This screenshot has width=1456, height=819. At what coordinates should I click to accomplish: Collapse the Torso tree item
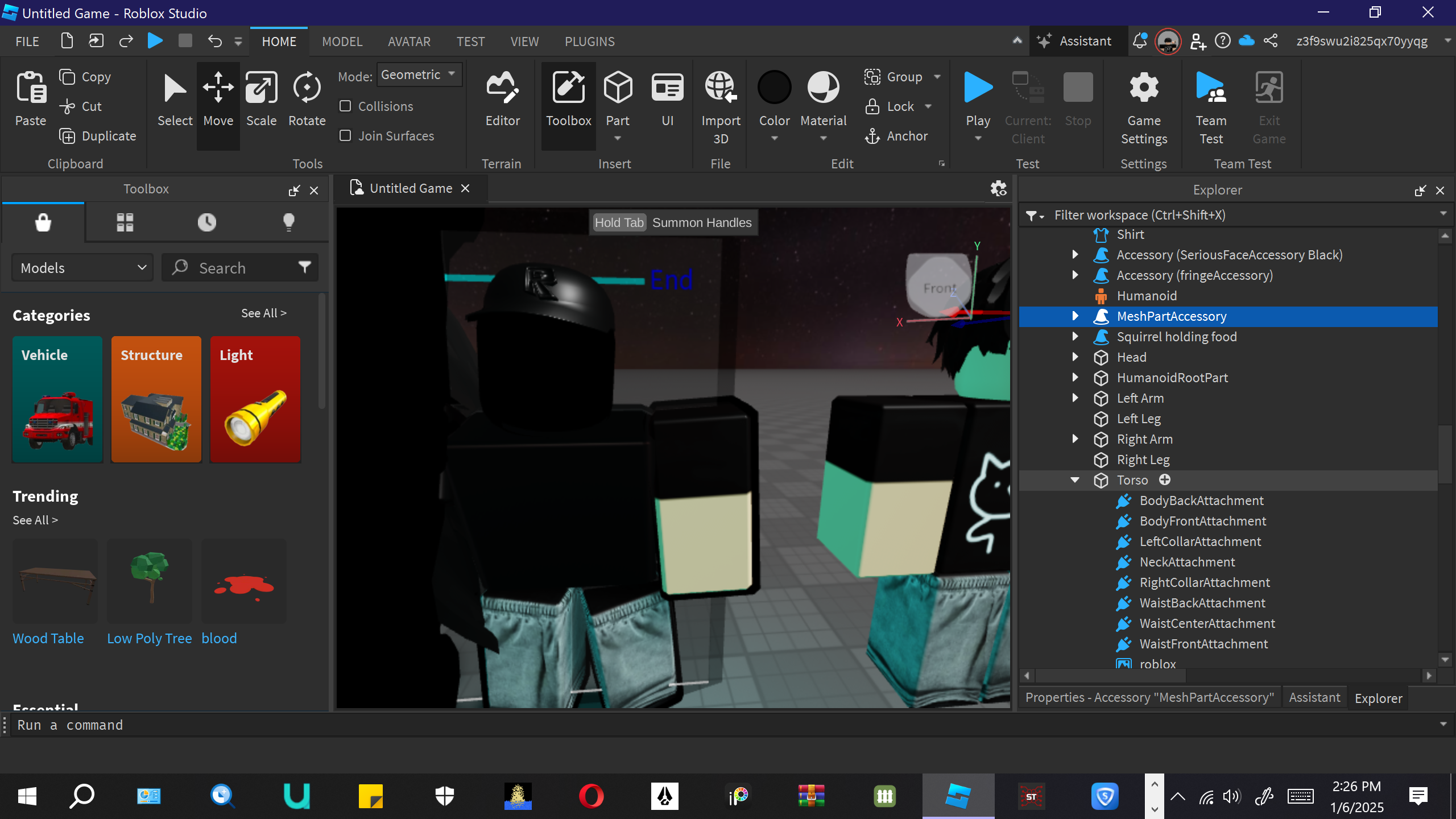1075,480
